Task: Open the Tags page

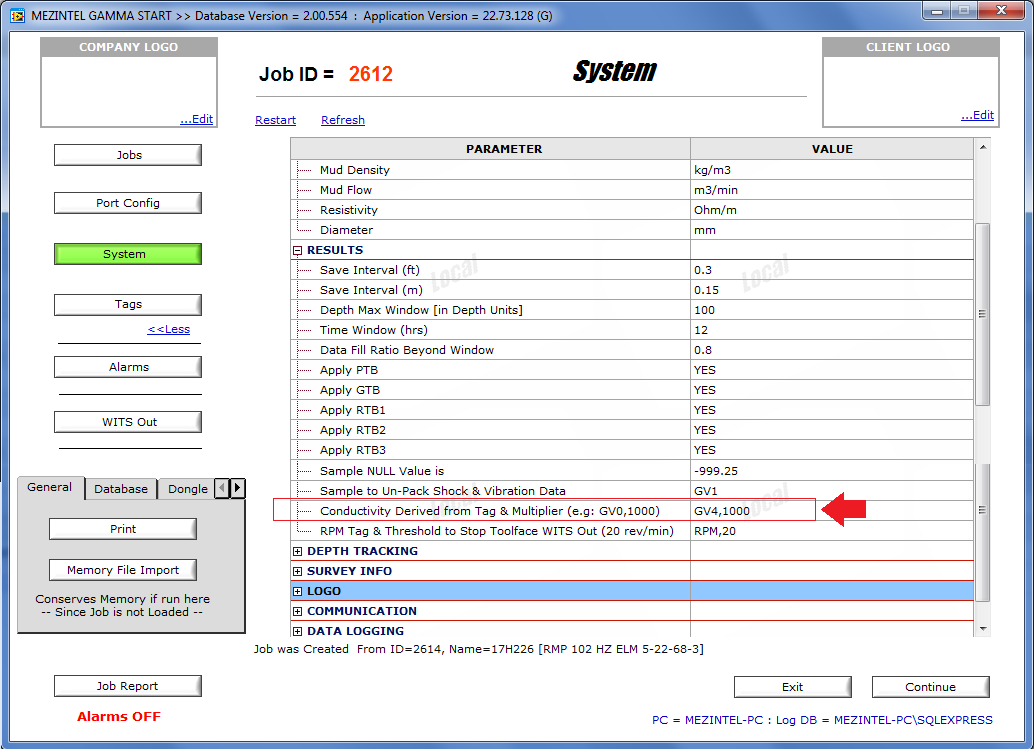Action: point(128,304)
